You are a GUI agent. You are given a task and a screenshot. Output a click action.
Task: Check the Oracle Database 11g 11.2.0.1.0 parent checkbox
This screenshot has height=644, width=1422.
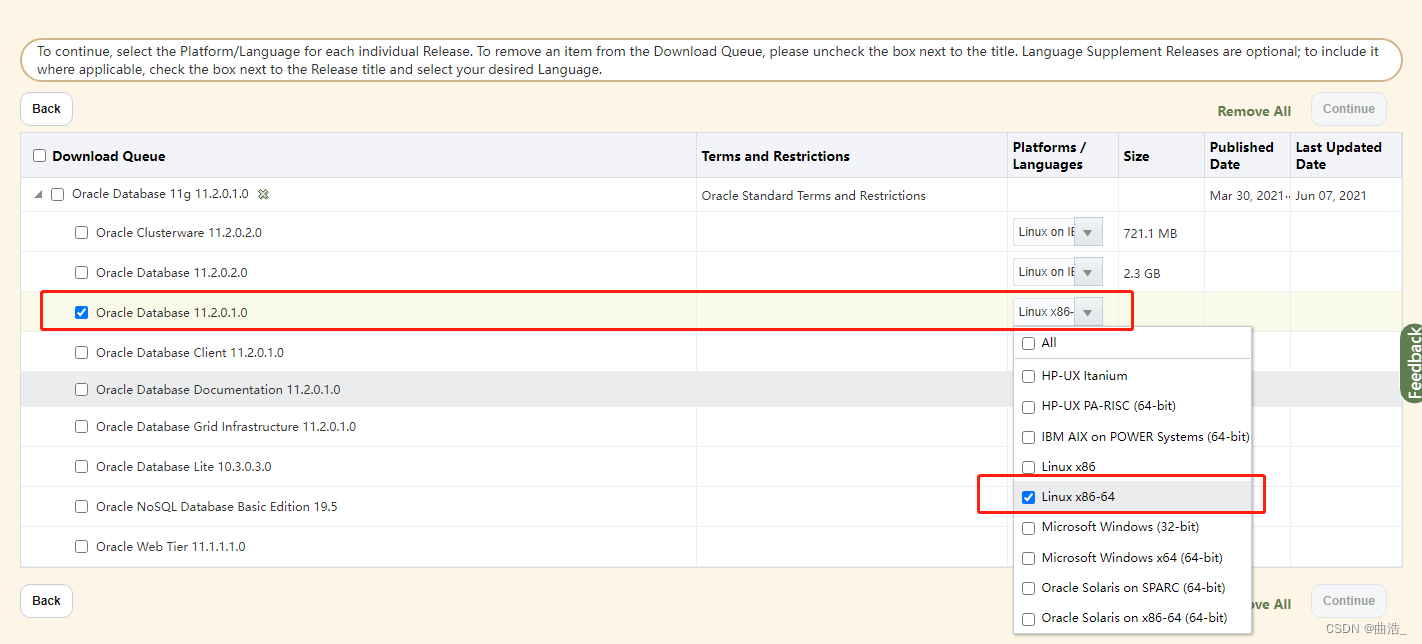57,194
